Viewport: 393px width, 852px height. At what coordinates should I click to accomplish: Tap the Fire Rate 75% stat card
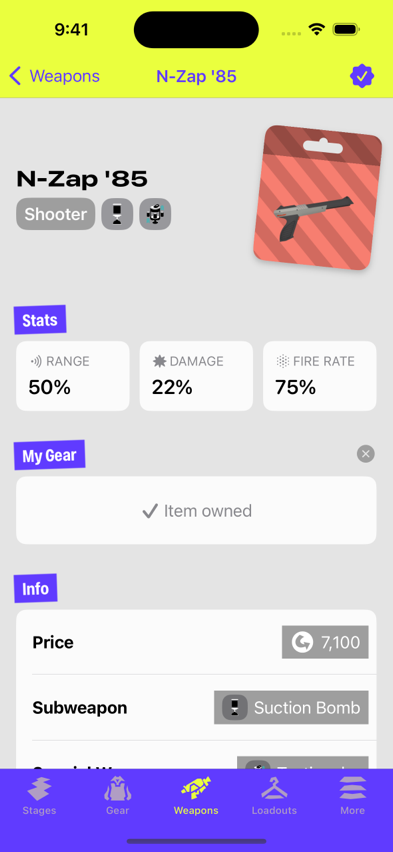(x=320, y=376)
